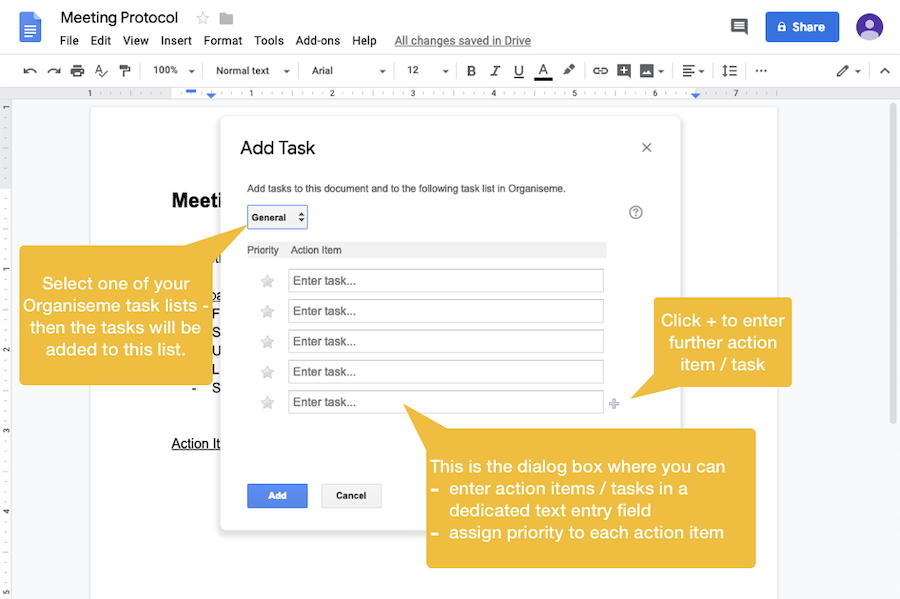The width and height of the screenshot is (900, 599).
Task: Click the Add button in the dialog
Action: pyautogui.click(x=277, y=495)
